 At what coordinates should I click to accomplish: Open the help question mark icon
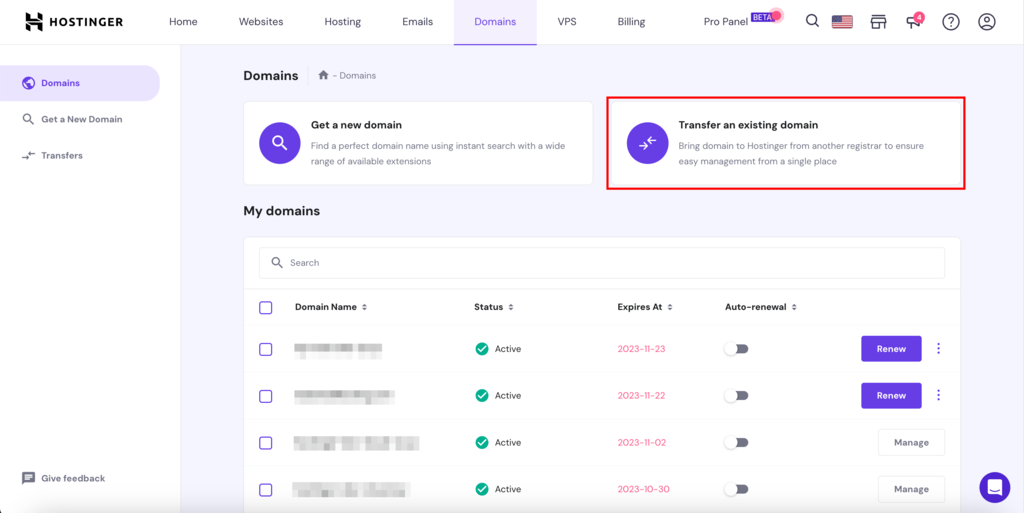(x=950, y=22)
